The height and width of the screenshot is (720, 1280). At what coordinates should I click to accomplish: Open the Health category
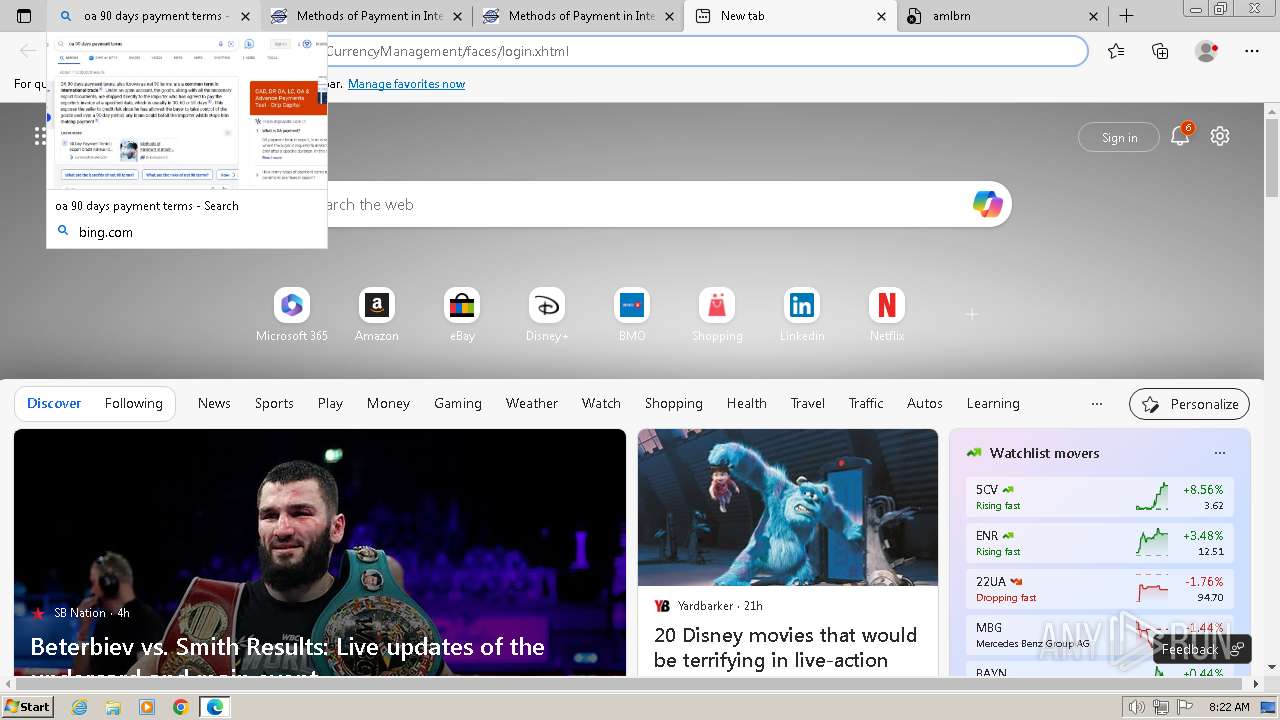point(746,403)
